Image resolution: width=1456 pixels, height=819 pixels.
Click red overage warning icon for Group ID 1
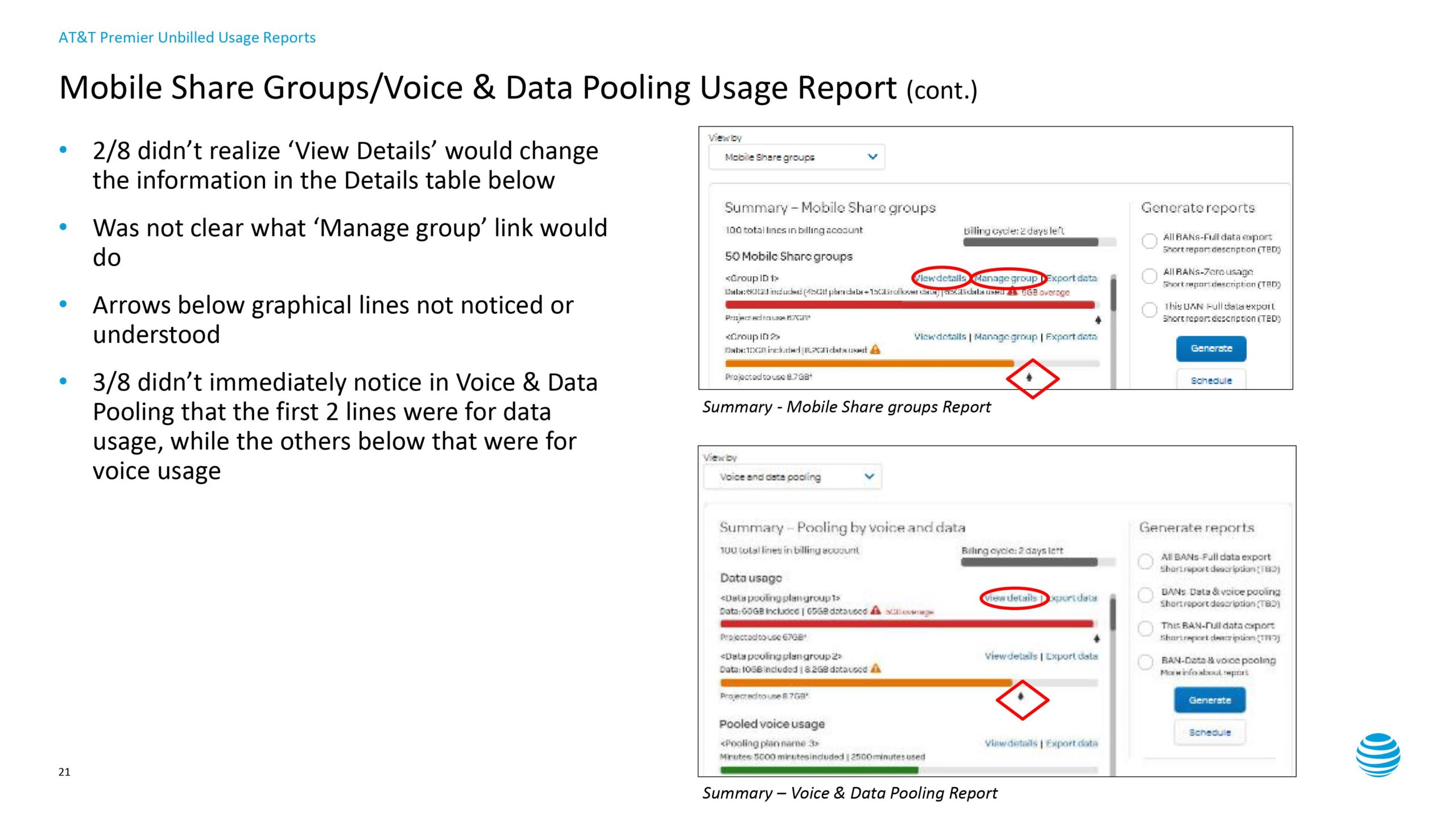pos(1012,292)
